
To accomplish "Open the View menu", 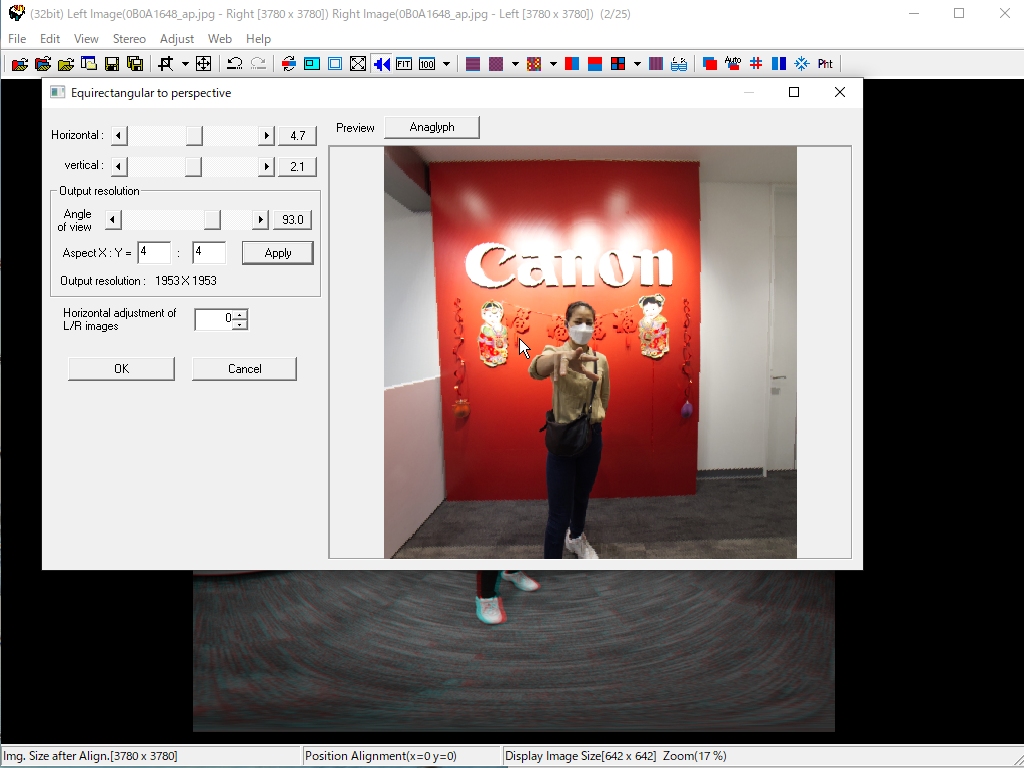I will coord(86,39).
